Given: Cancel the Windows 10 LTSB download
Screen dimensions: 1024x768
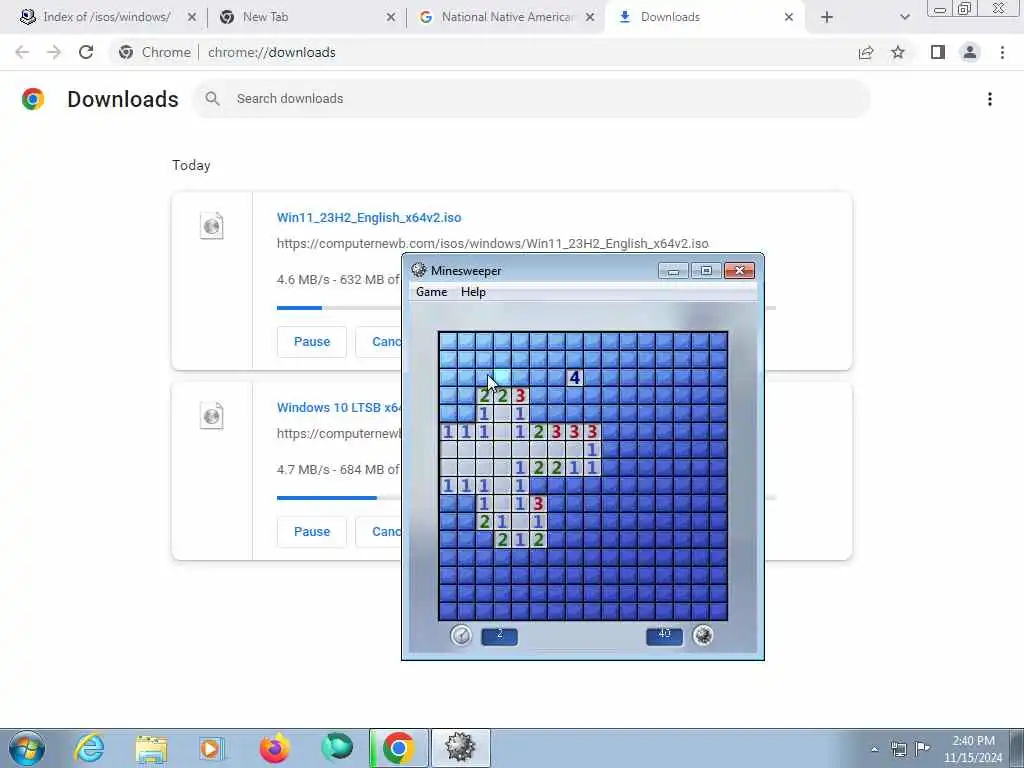Looking at the screenshot, I should point(379,532).
